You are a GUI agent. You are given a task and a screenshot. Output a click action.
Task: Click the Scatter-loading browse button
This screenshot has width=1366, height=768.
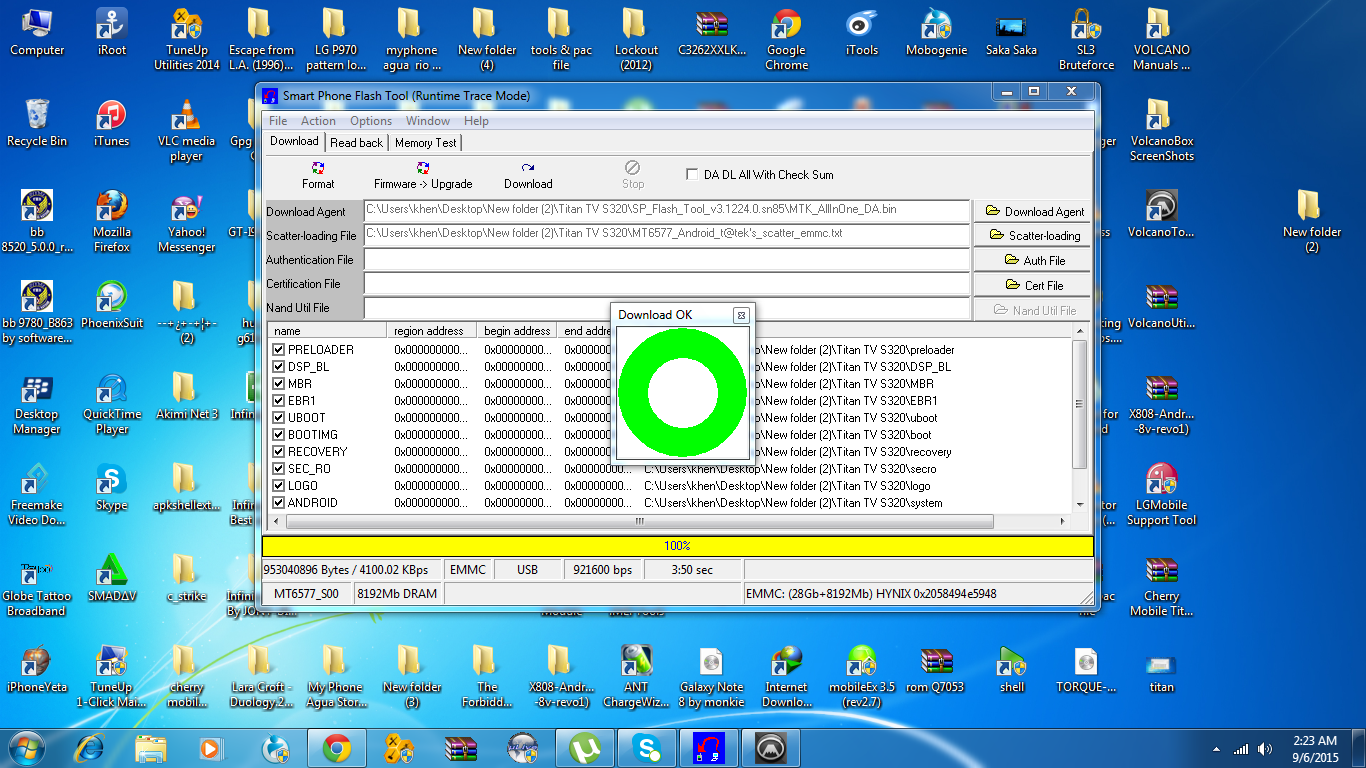click(1034, 236)
